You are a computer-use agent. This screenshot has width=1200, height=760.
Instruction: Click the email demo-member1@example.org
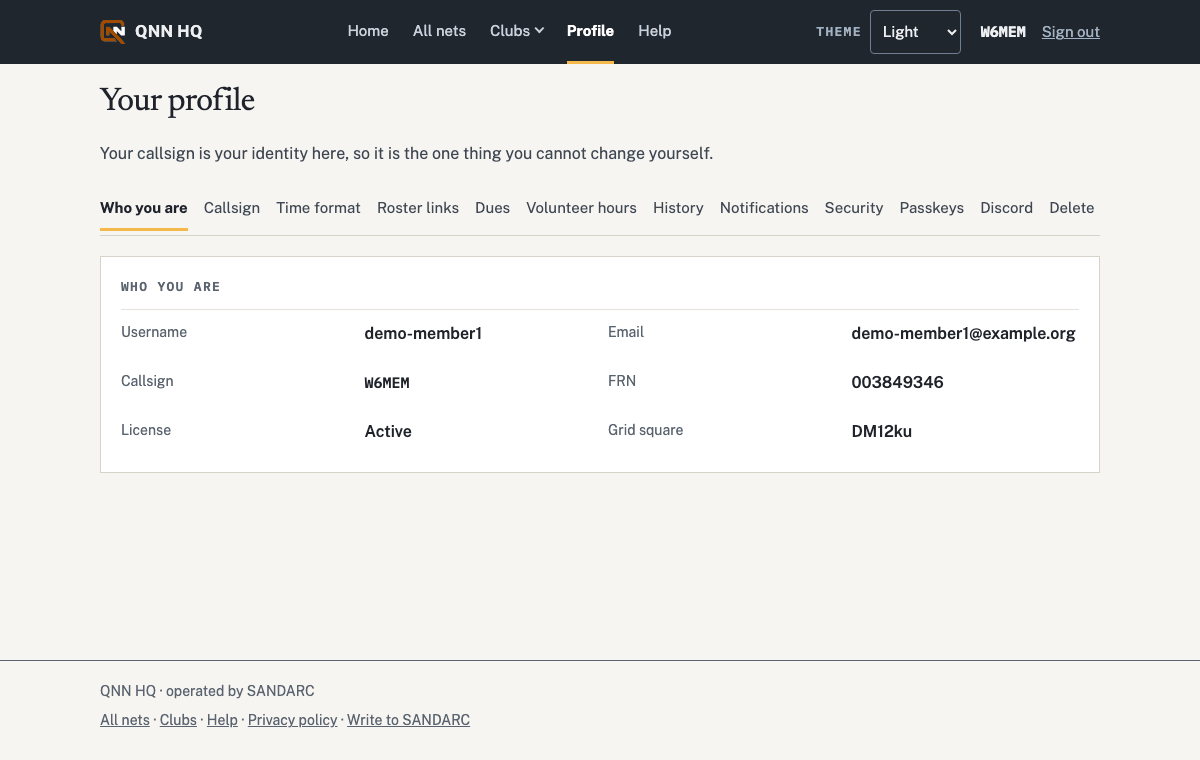click(x=963, y=334)
